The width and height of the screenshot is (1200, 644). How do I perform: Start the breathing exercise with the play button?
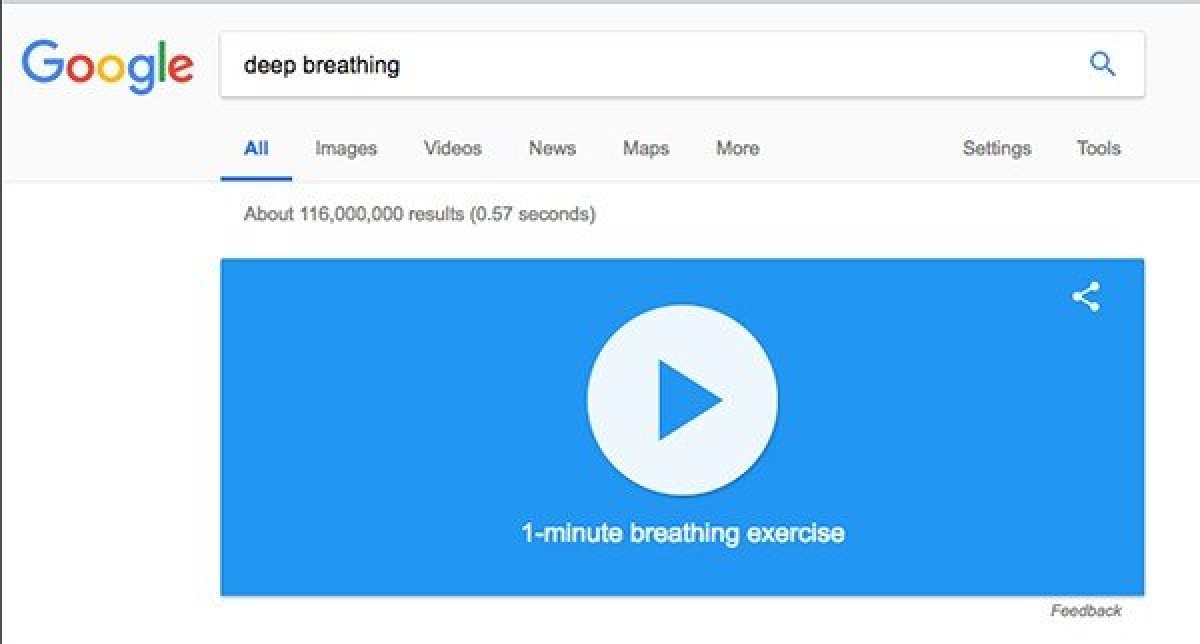click(682, 400)
